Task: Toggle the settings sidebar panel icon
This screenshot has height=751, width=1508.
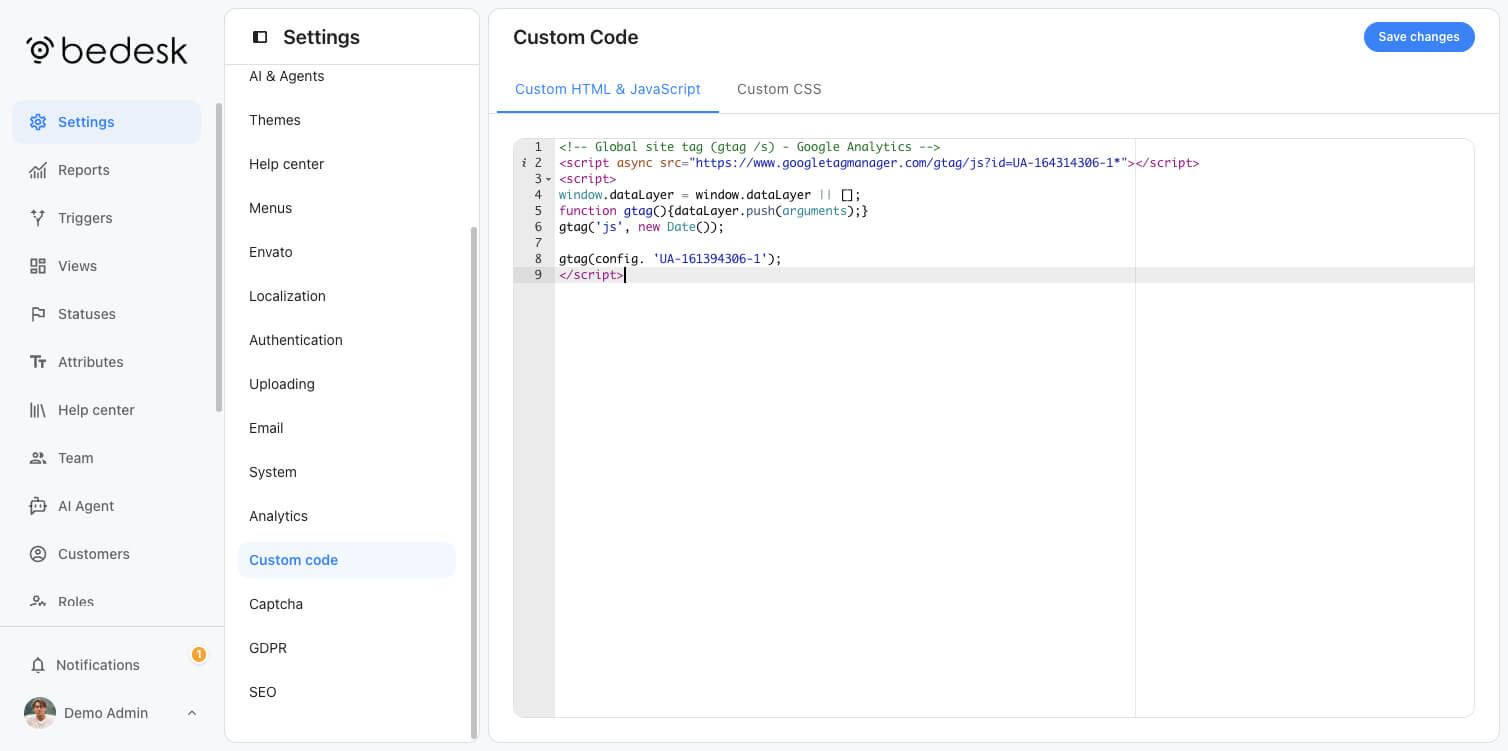Action: pos(260,37)
